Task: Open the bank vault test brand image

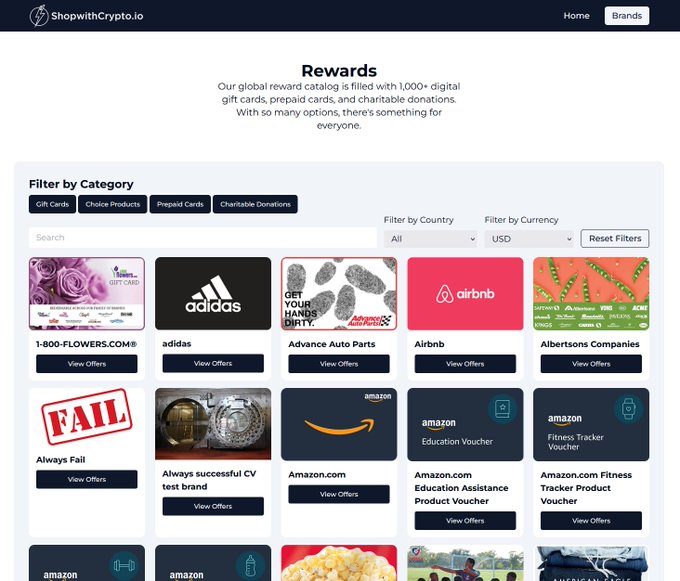Action: coord(213,424)
